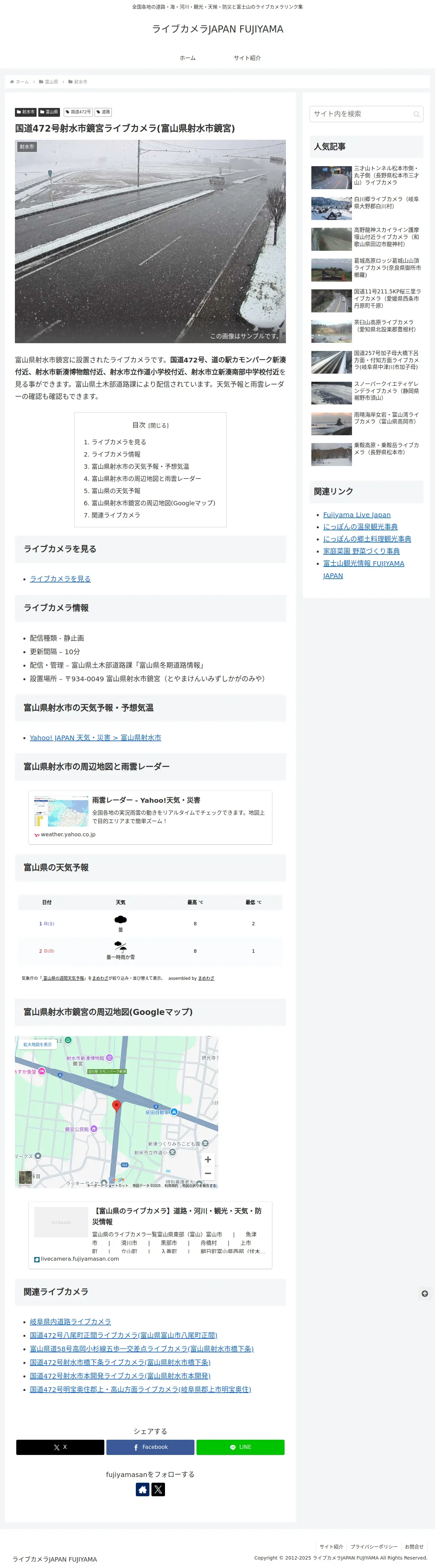Click the search magnifier icon
Image resolution: width=435 pixels, height=1568 pixels.
click(416, 114)
